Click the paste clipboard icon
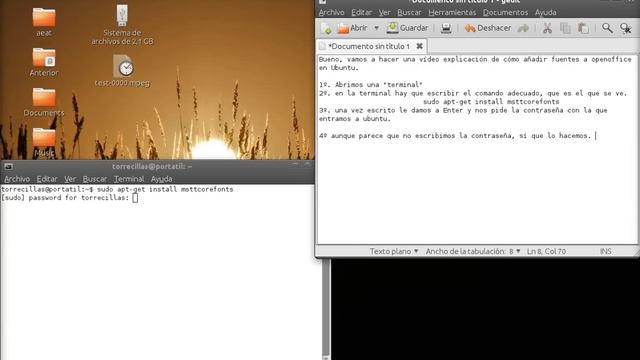Image resolution: width=640 pixels, height=360 pixels. pos(583,28)
